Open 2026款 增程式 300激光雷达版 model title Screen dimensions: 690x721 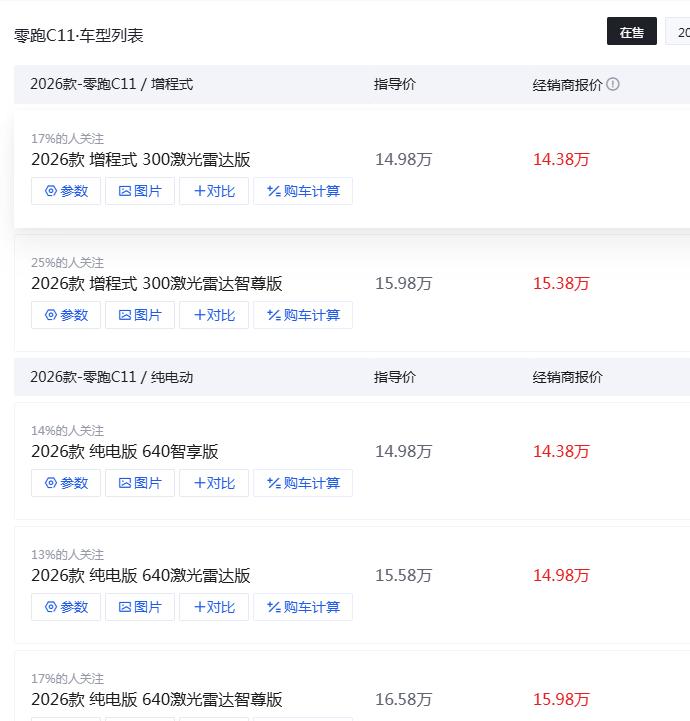[x=141, y=160]
